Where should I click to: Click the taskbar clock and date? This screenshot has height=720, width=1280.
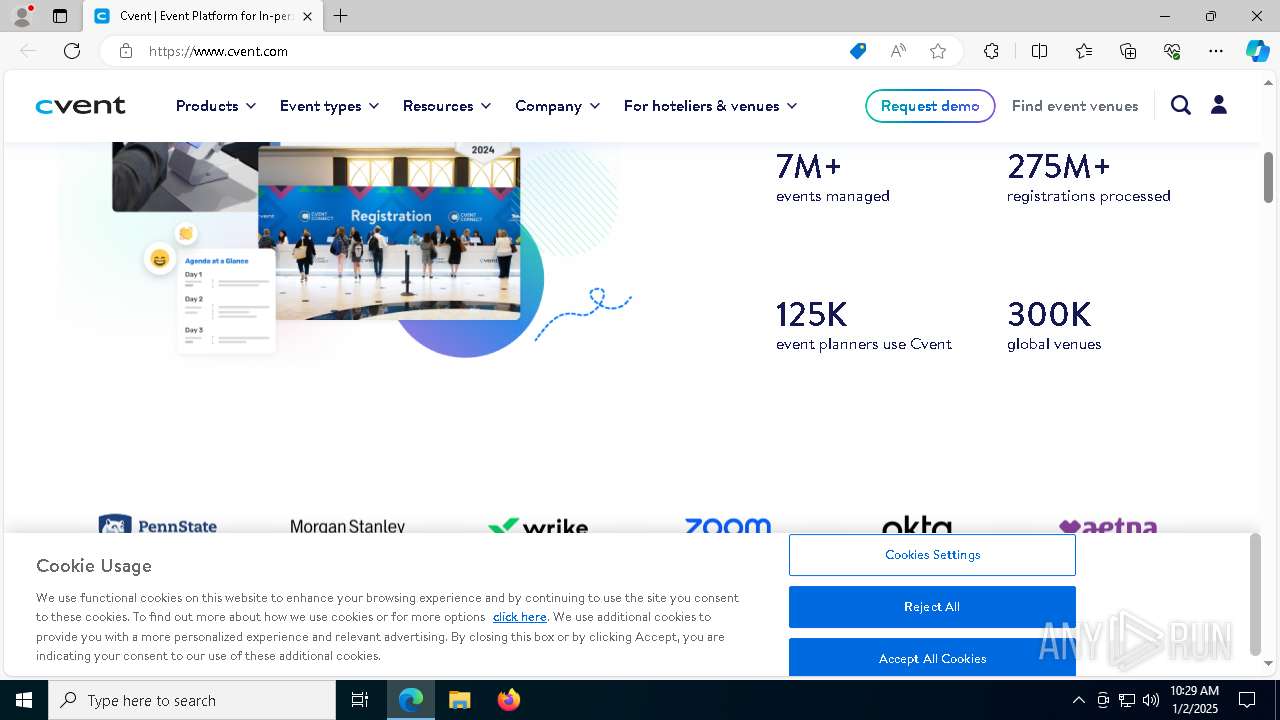1194,700
